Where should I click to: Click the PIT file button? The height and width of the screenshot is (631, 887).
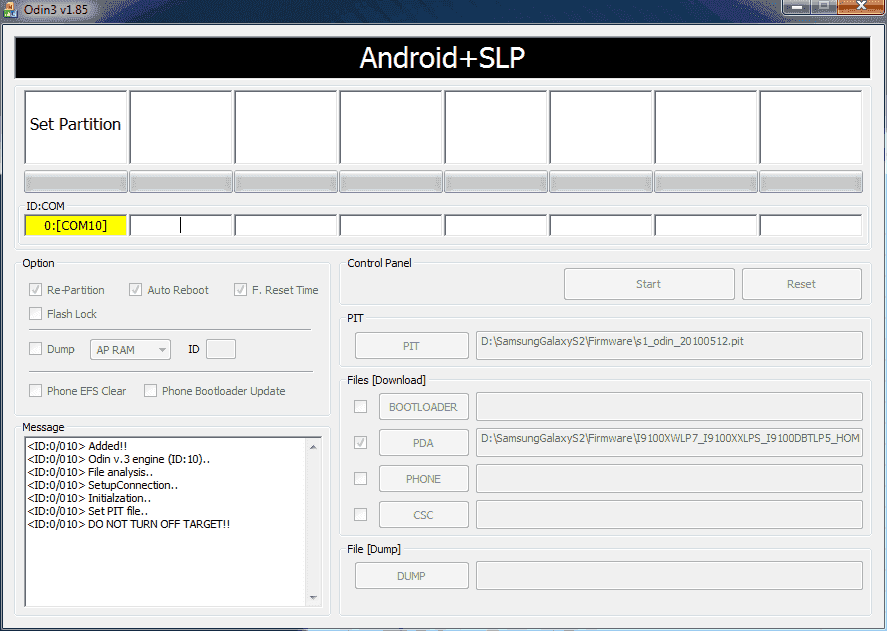point(412,346)
